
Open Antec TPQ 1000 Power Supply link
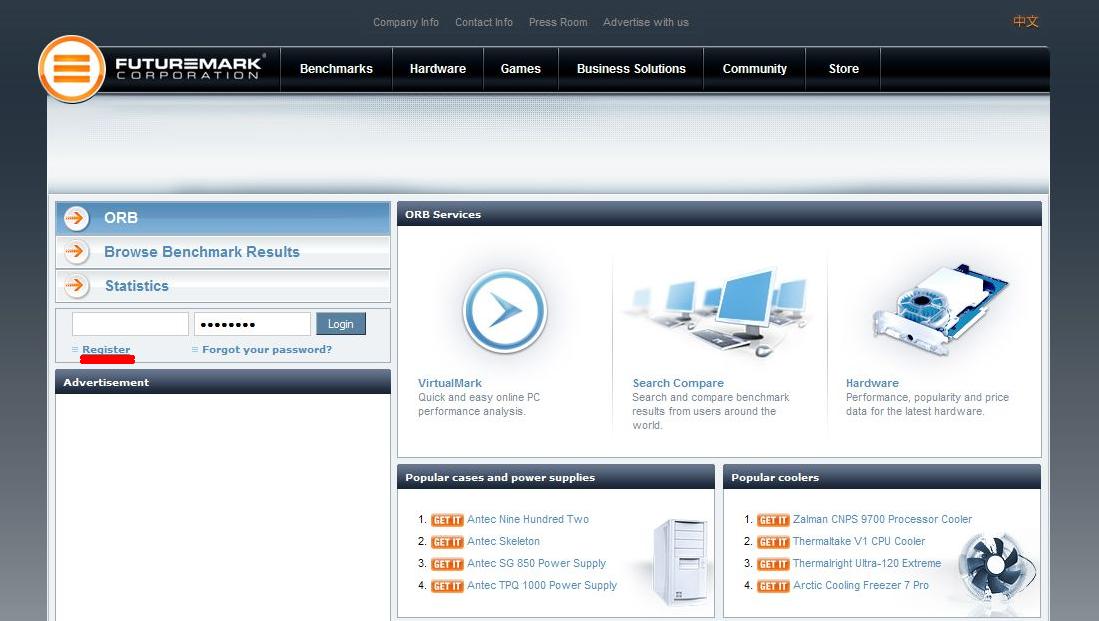(542, 586)
